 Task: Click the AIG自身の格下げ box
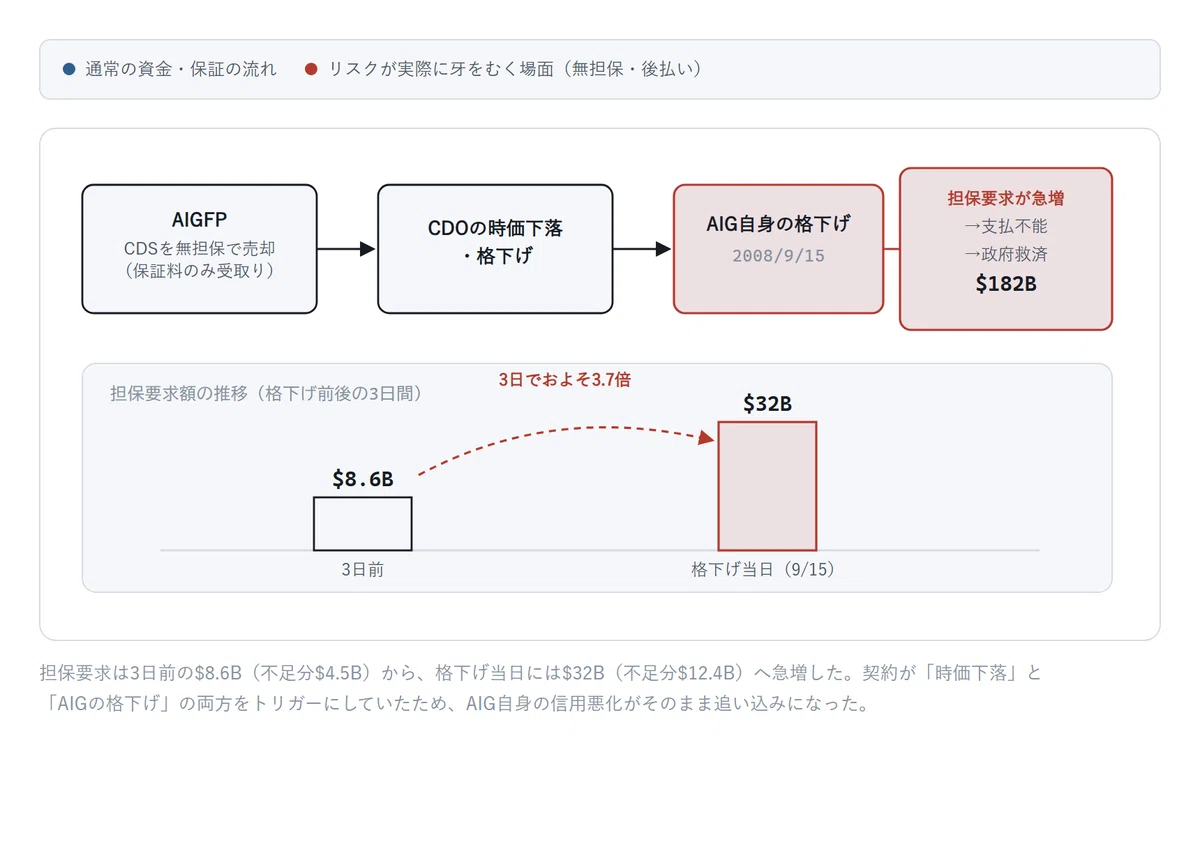click(778, 249)
